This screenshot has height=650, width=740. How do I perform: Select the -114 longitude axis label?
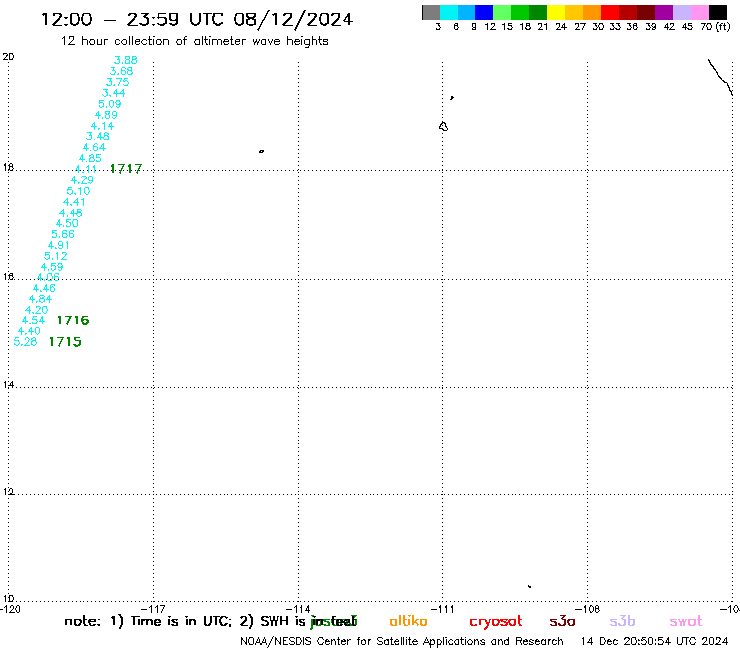(x=298, y=609)
